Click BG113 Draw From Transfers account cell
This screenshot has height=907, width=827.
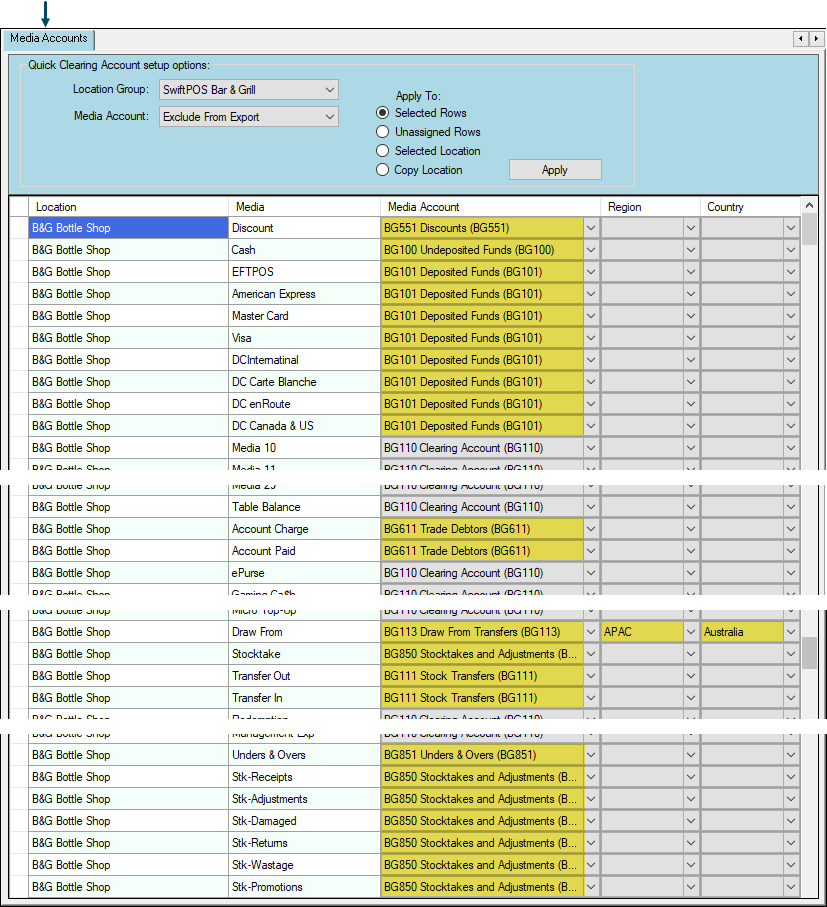tap(482, 632)
